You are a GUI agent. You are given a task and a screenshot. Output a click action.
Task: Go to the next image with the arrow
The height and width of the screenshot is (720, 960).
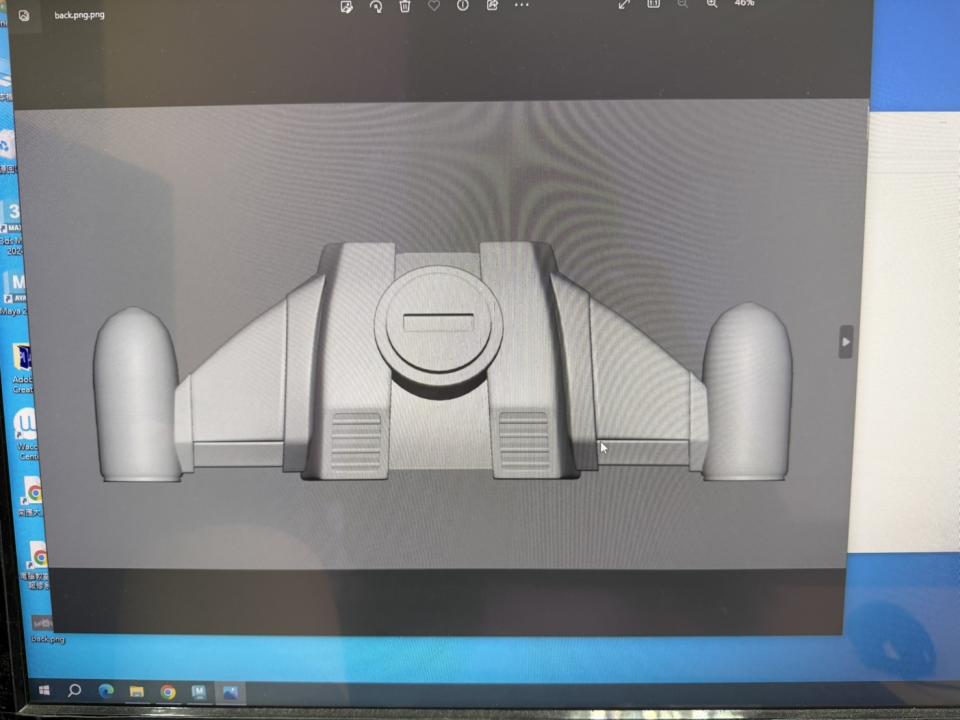845,342
